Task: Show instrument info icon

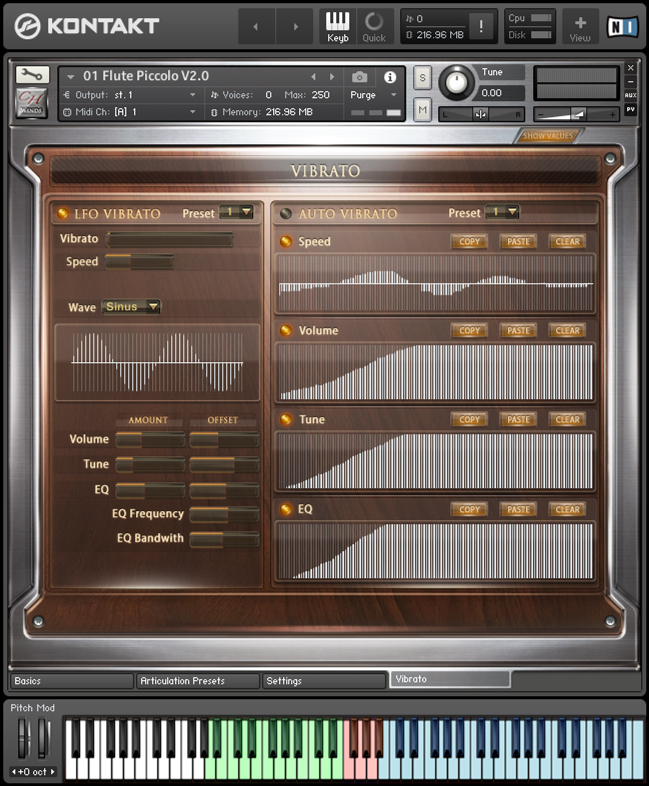Action: click(x=390, y=77)
